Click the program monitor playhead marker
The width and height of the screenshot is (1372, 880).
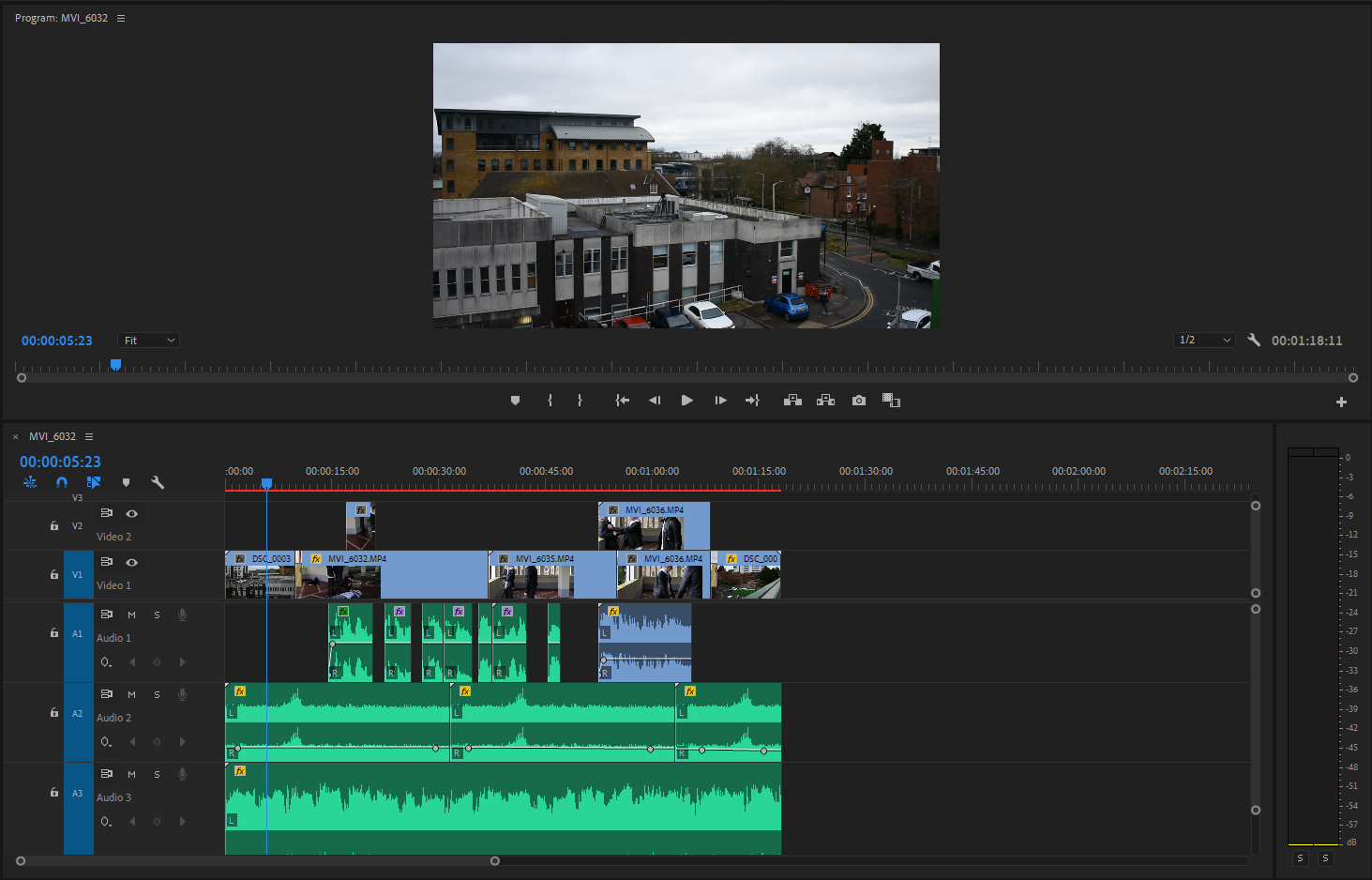(115, 364)
